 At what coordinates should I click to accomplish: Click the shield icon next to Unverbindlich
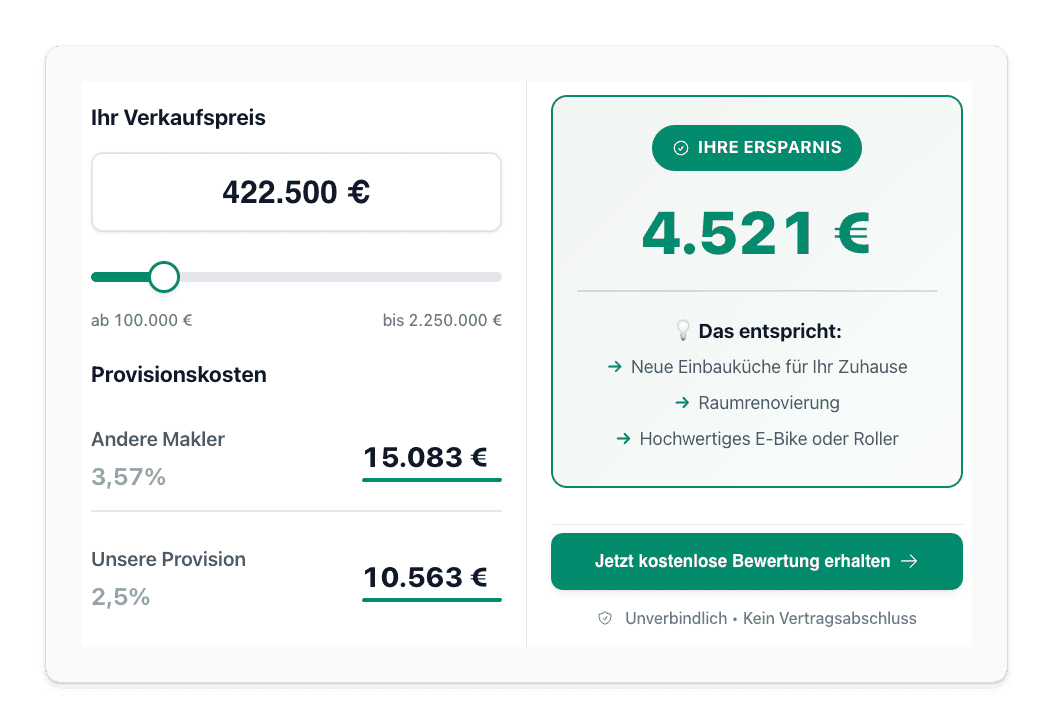604,618
